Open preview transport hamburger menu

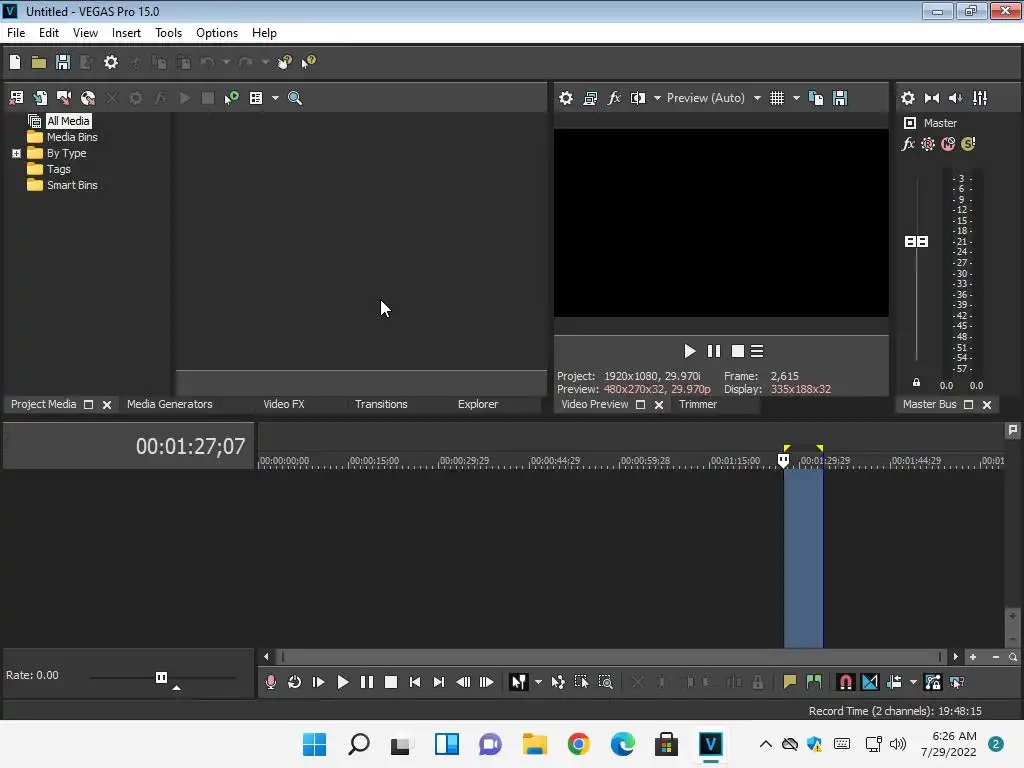(757, 351)
